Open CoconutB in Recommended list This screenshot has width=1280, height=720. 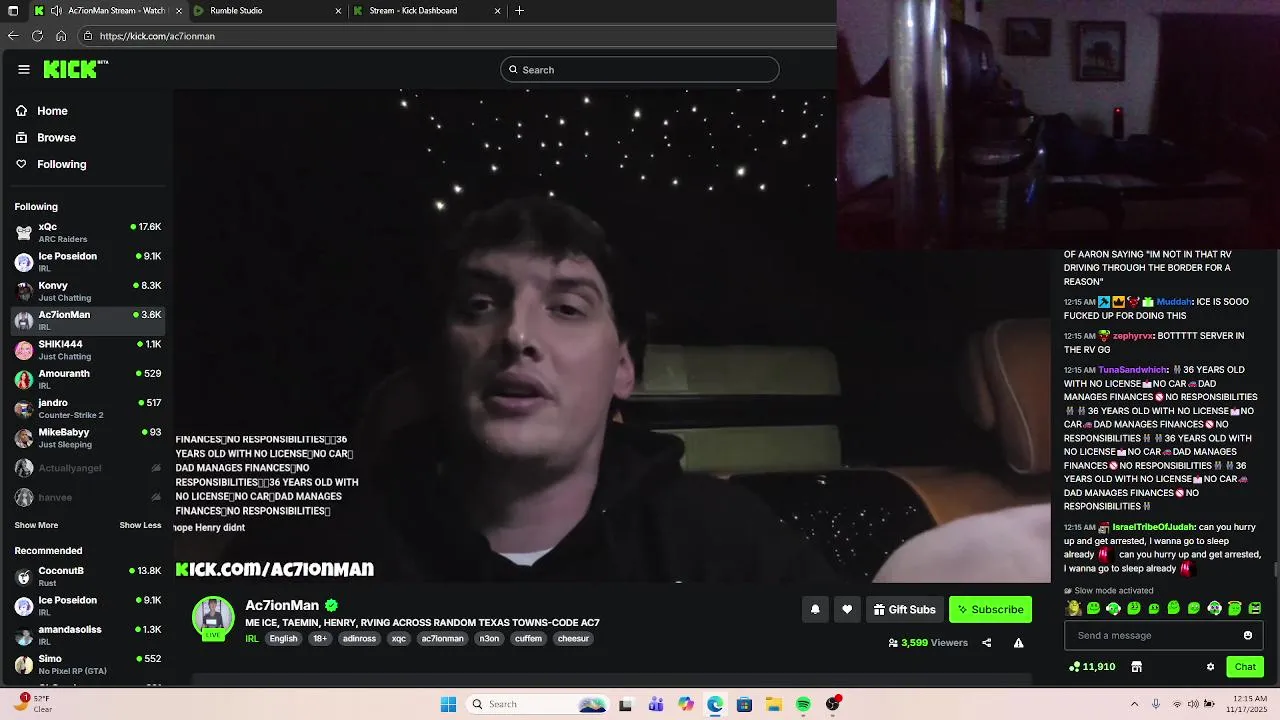tap(88, 576)
